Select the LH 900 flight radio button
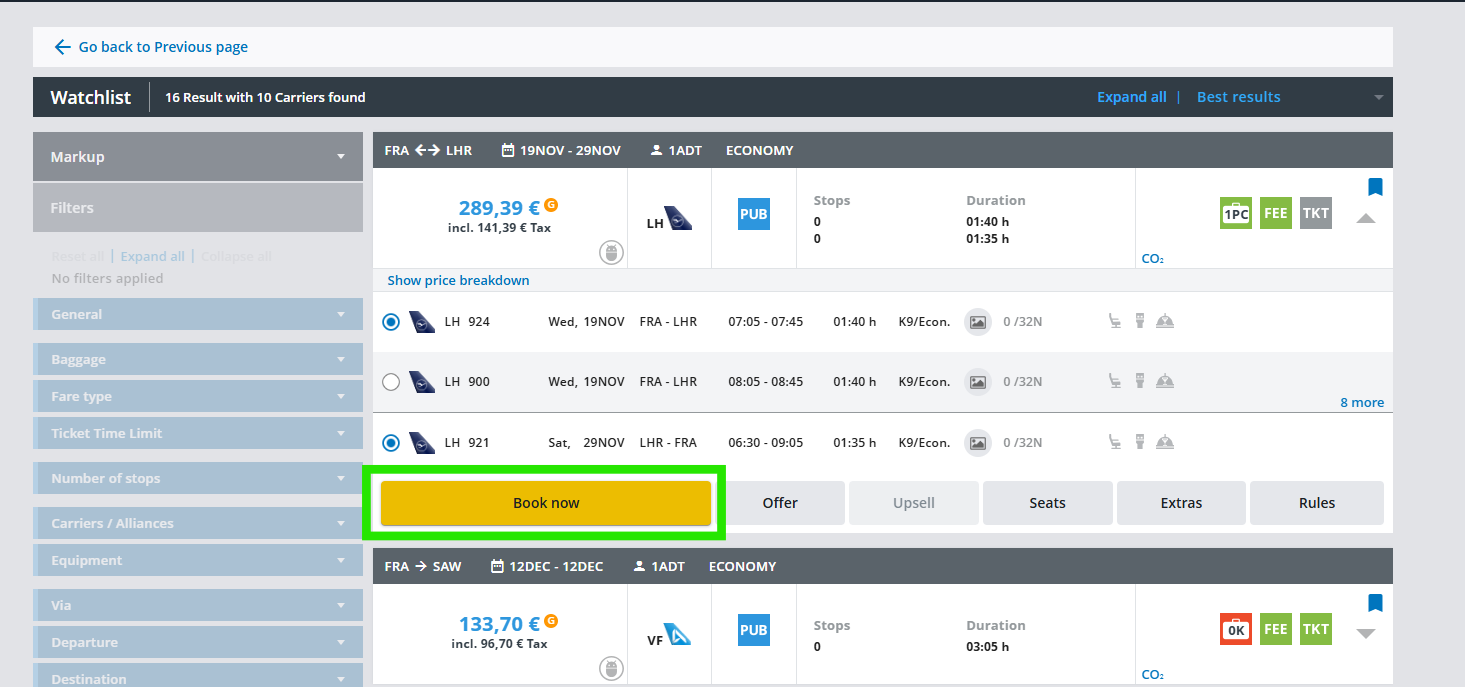The height and width of the screenshot is (687, 1465). click(391, 381)
